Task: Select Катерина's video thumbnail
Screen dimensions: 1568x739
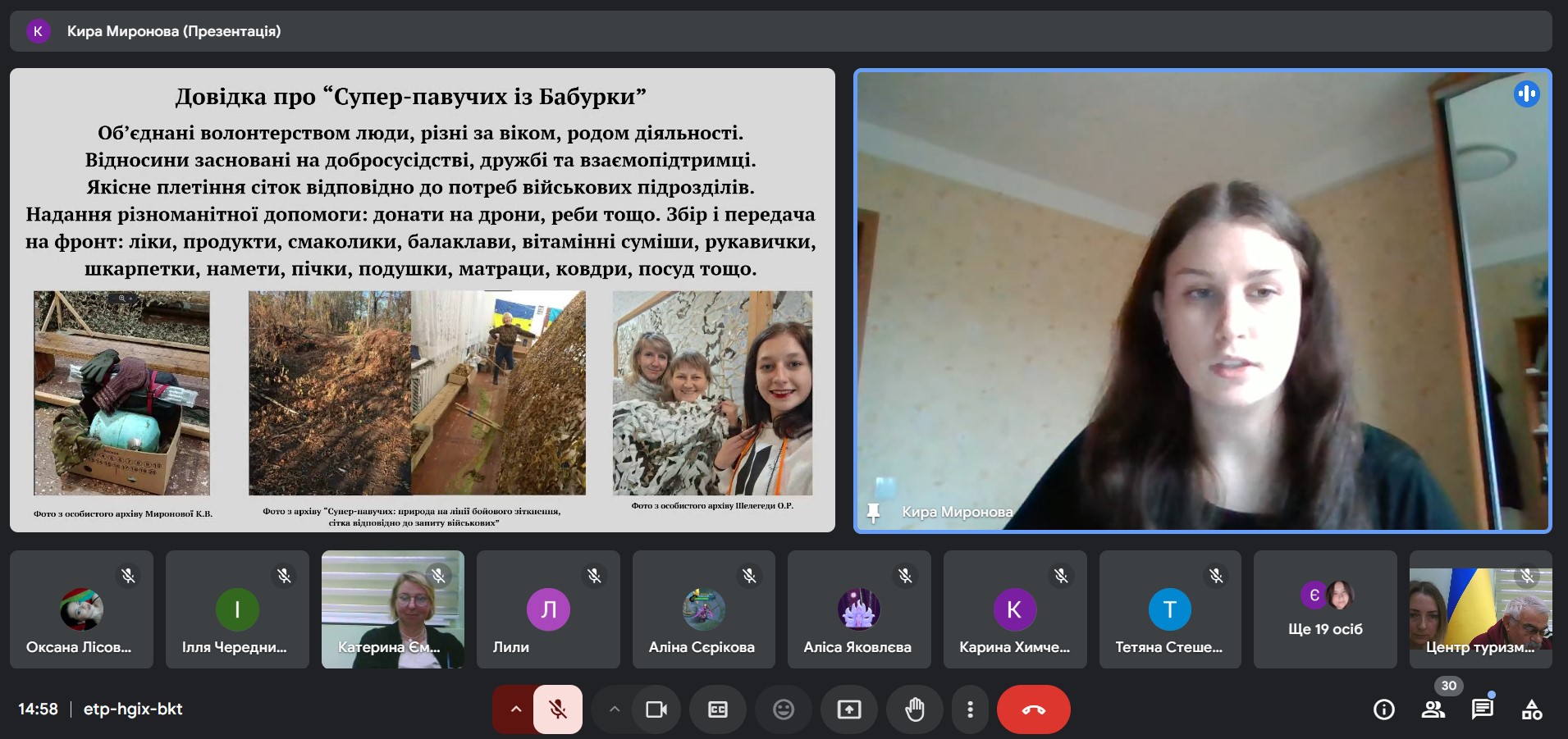Action: [x=392, y=609]
